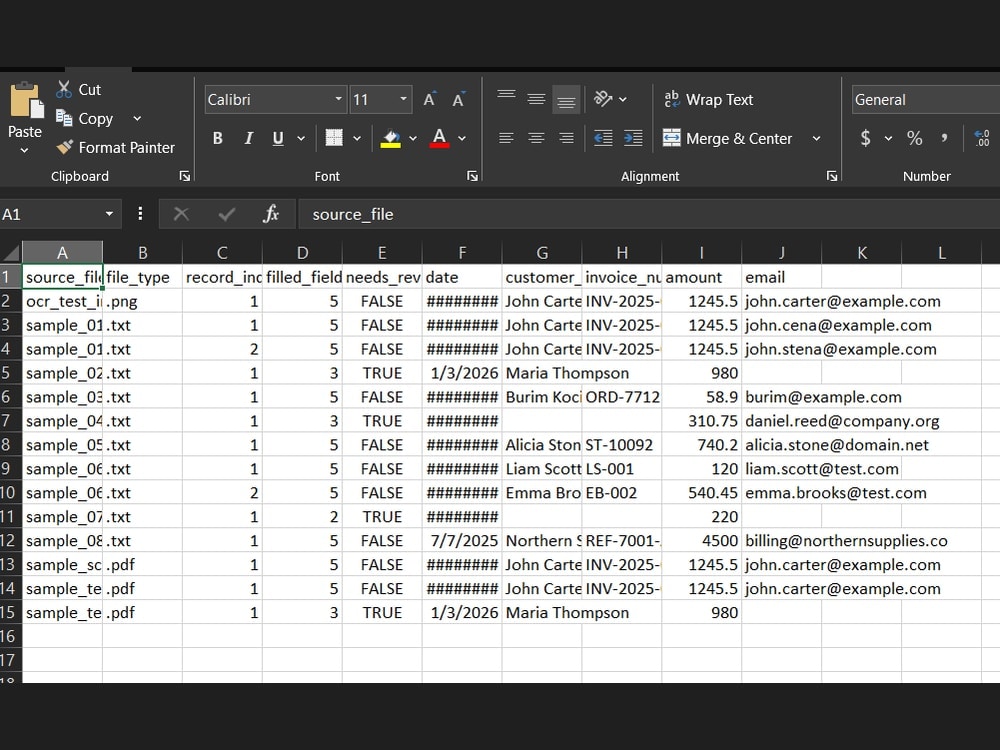The image size is (1000, 750).
Task: Increase font size with the larger A
Action: [x=430, y=99]
